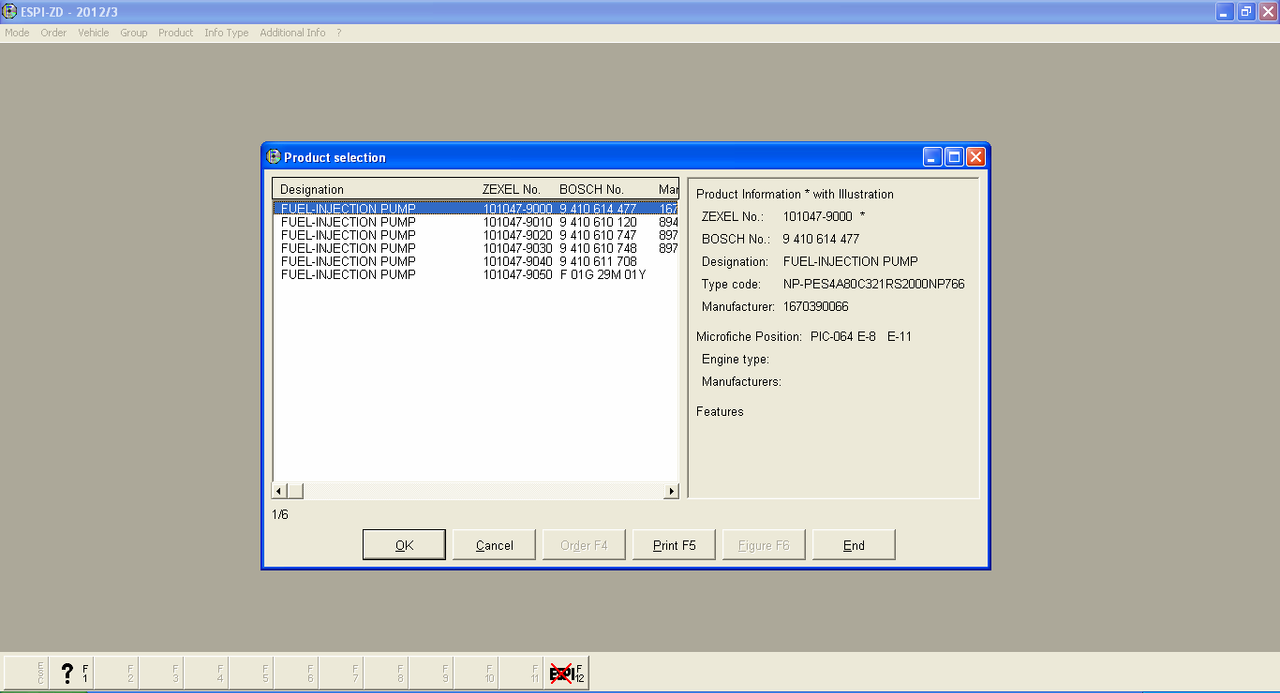
Task: Click BOSCH number 9 410 610 747 cell
Action: click(x=598, y=235)
